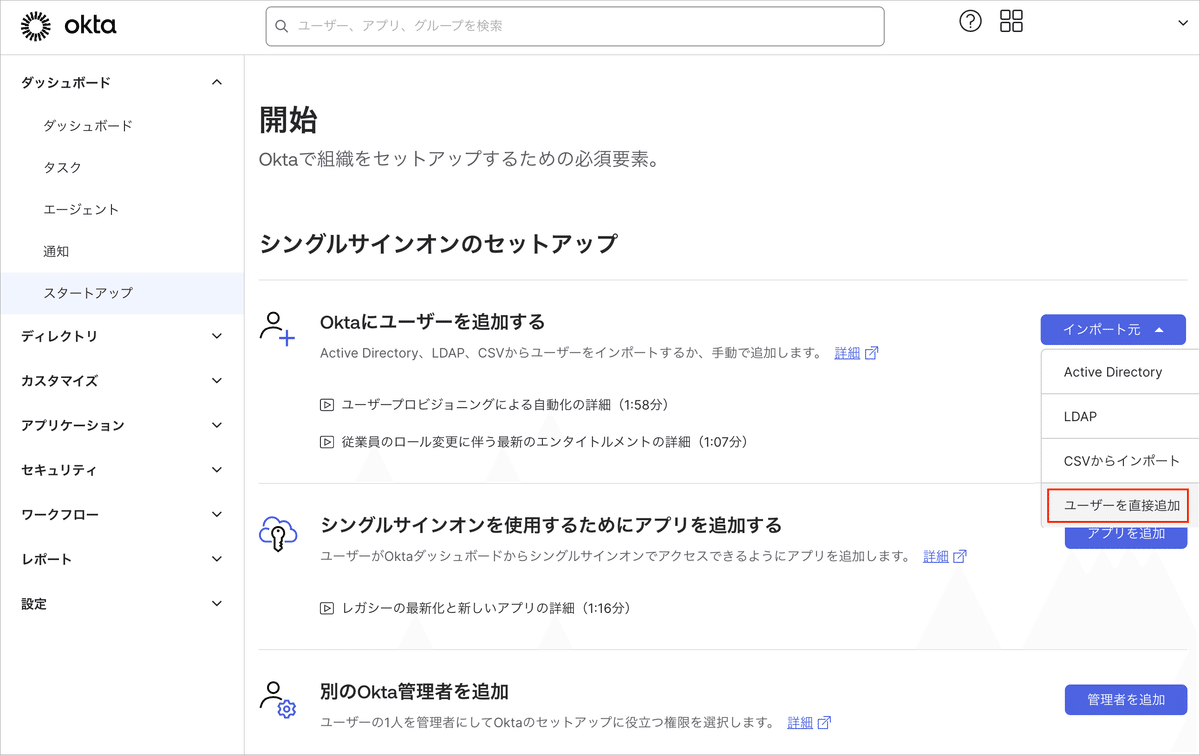The width and height of the screenshot is (1200, 755).
Task: Open 詳細 link for adding administrator
Action: [800, 722]
